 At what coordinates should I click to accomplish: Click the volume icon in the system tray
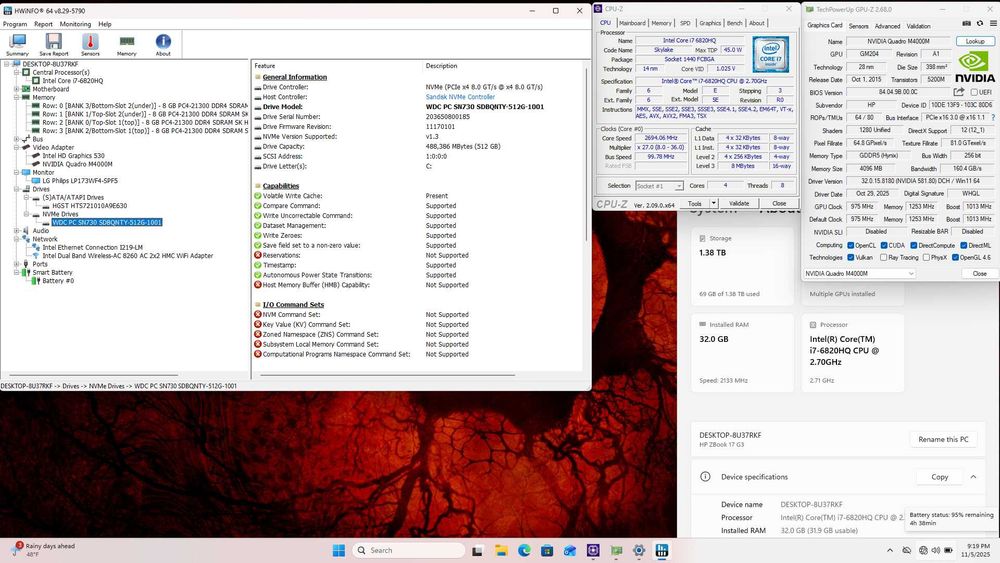[935, 550]
